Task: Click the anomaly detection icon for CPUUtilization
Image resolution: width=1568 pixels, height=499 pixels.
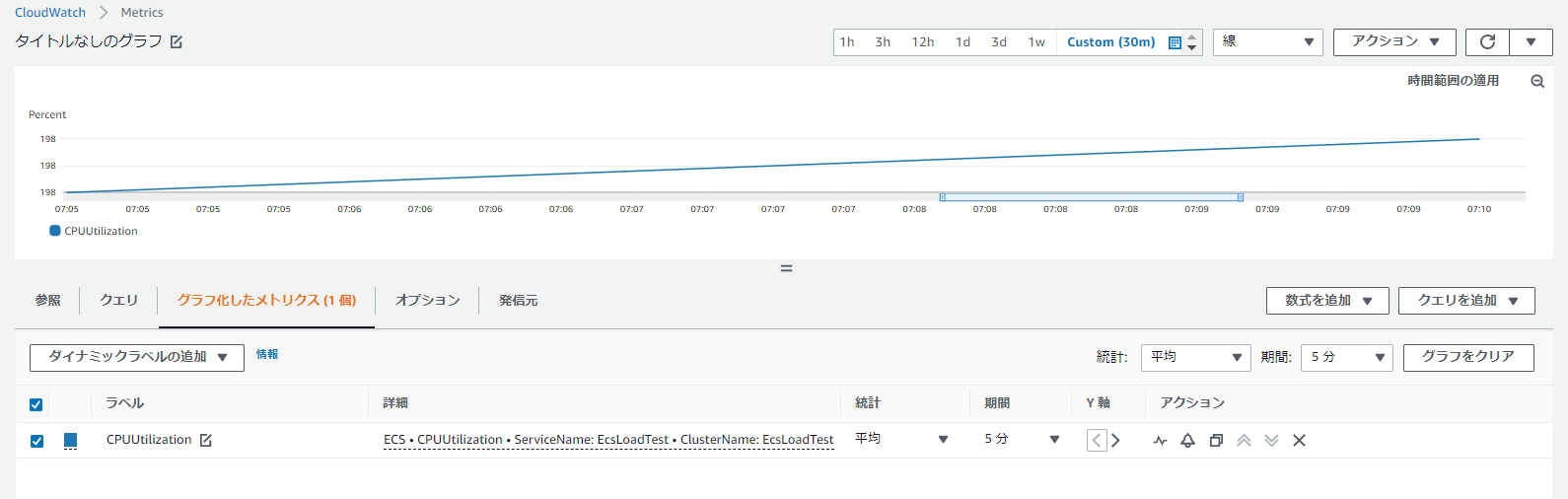Action: (1160, 441)
